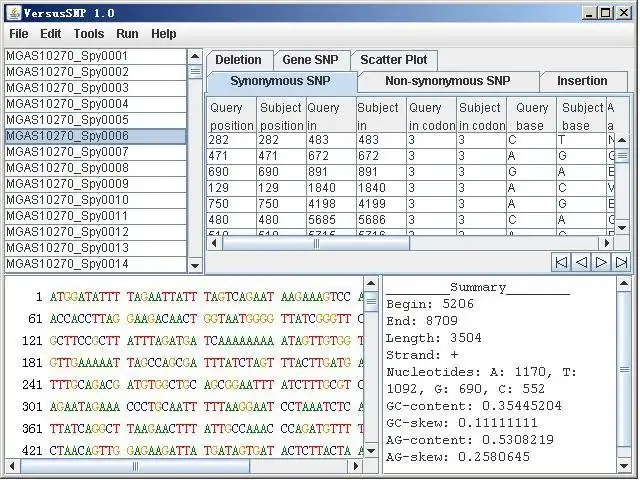640x480 pixels.
Task: Click the Subject position column header
Action: [x=282, y=116]
